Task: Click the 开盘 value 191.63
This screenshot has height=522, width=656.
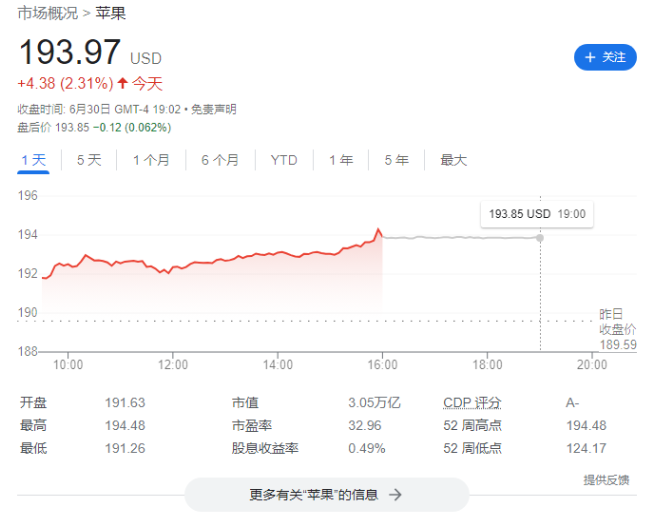Action: [125, 403]
